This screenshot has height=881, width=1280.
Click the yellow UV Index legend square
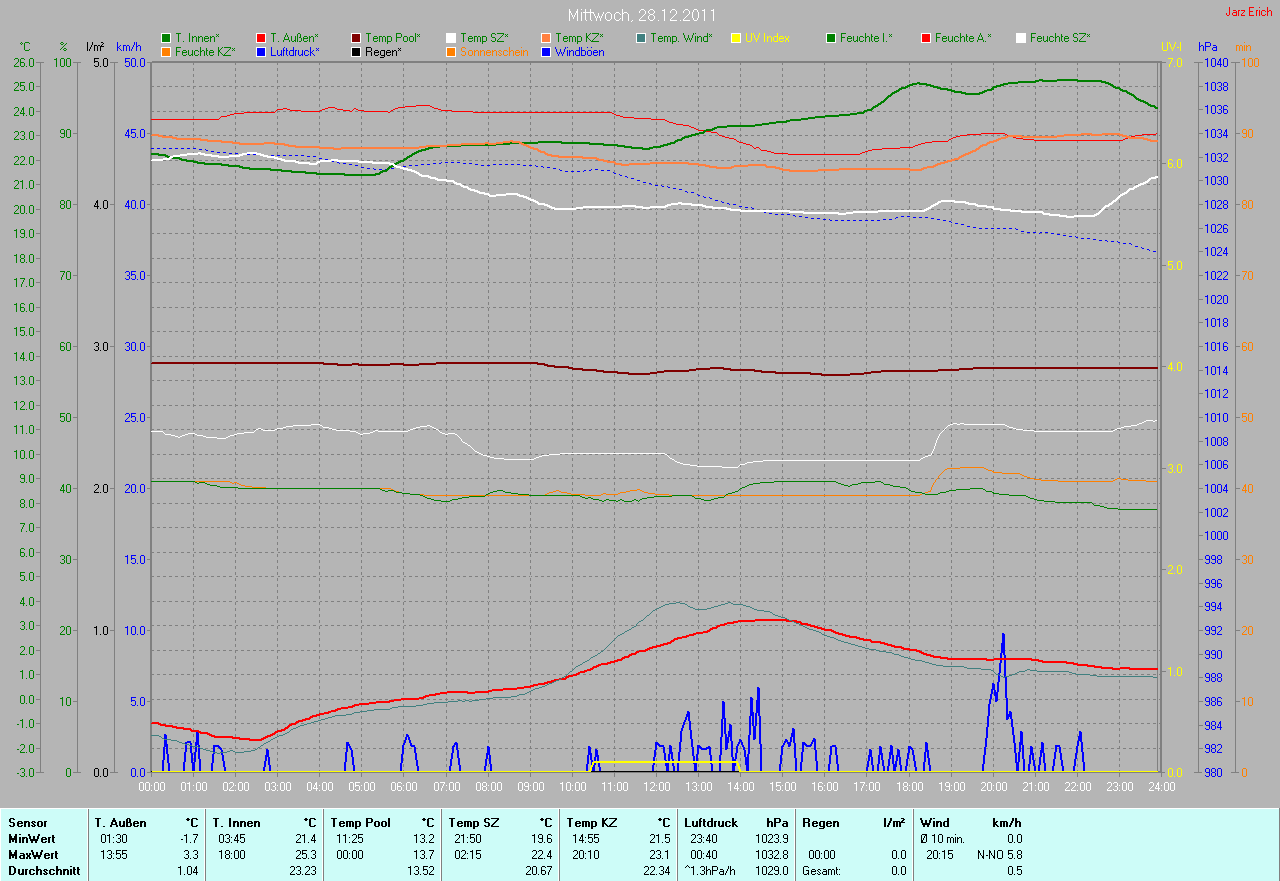tap(736, 38)
